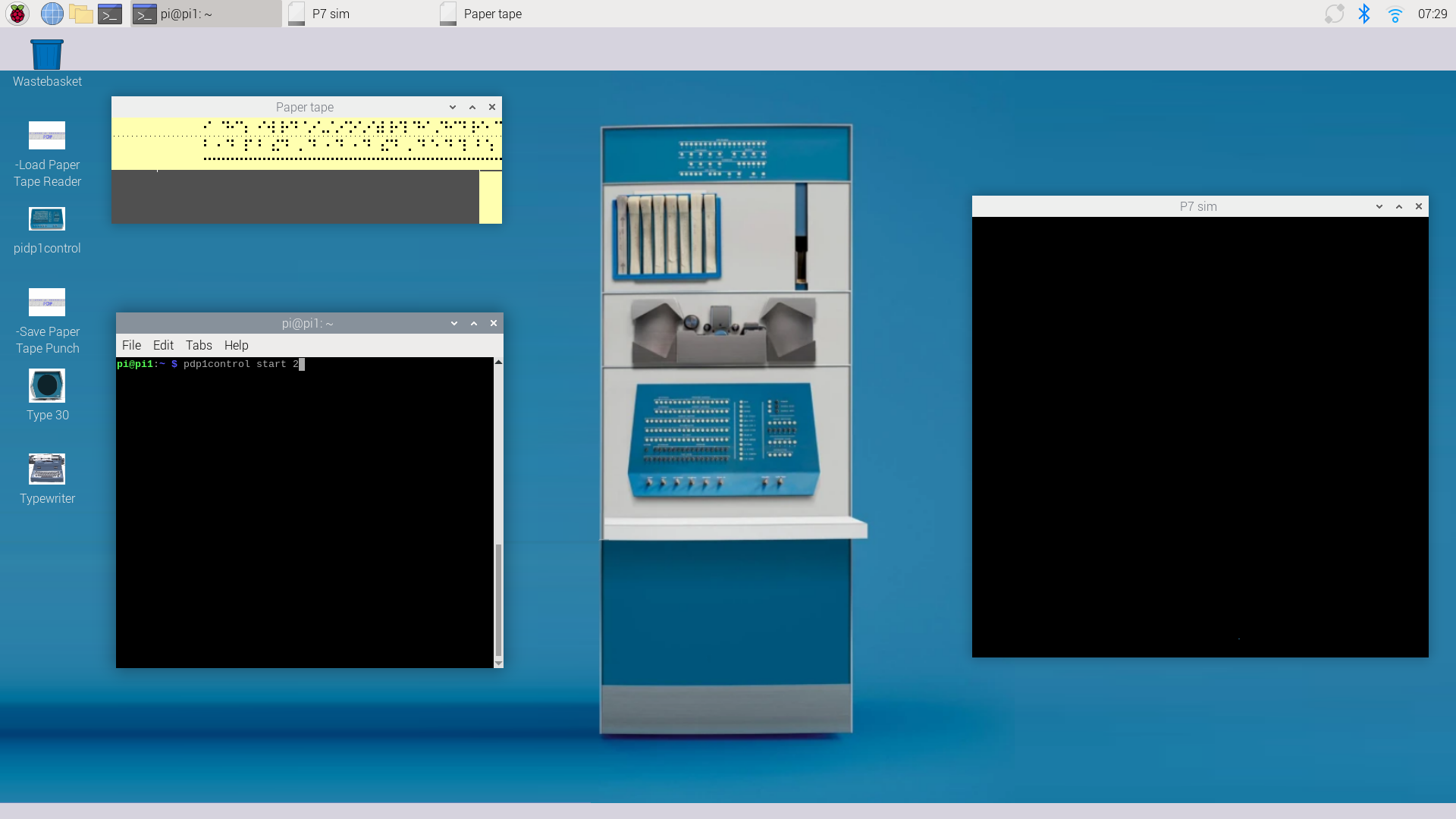Launch terminal from the taskbar launcher icon

click(x=110, y=14)
